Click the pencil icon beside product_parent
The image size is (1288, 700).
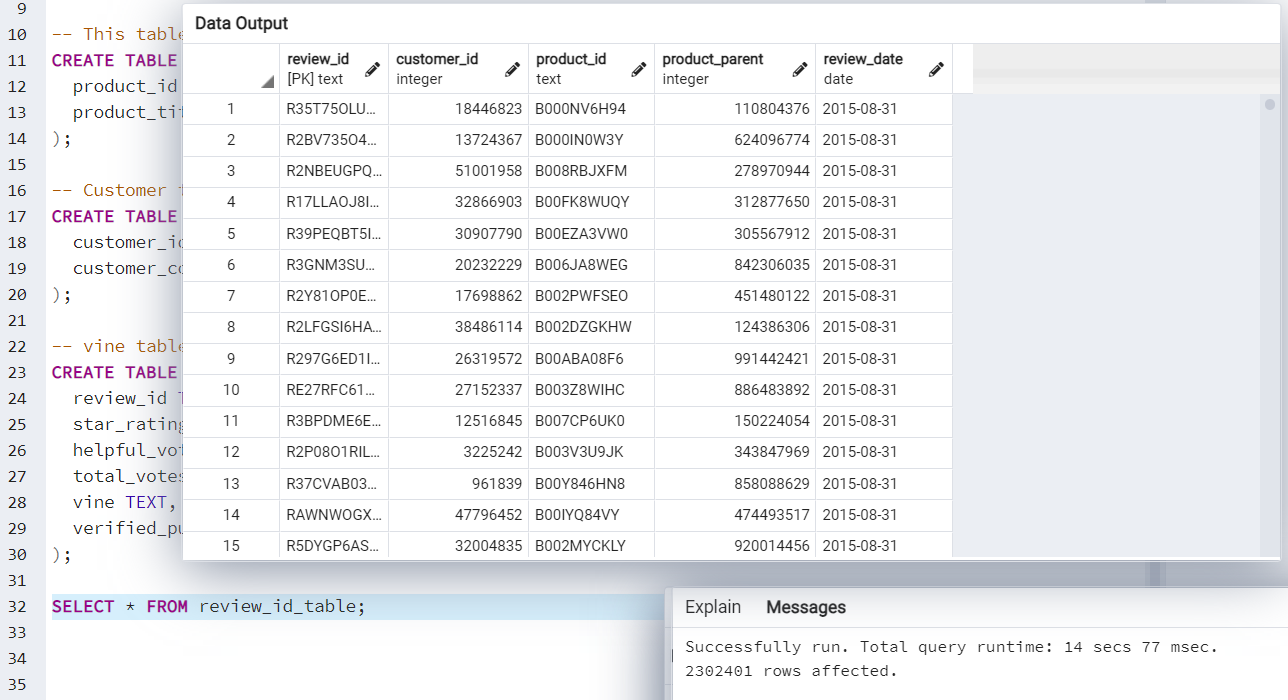coord(798,69)
